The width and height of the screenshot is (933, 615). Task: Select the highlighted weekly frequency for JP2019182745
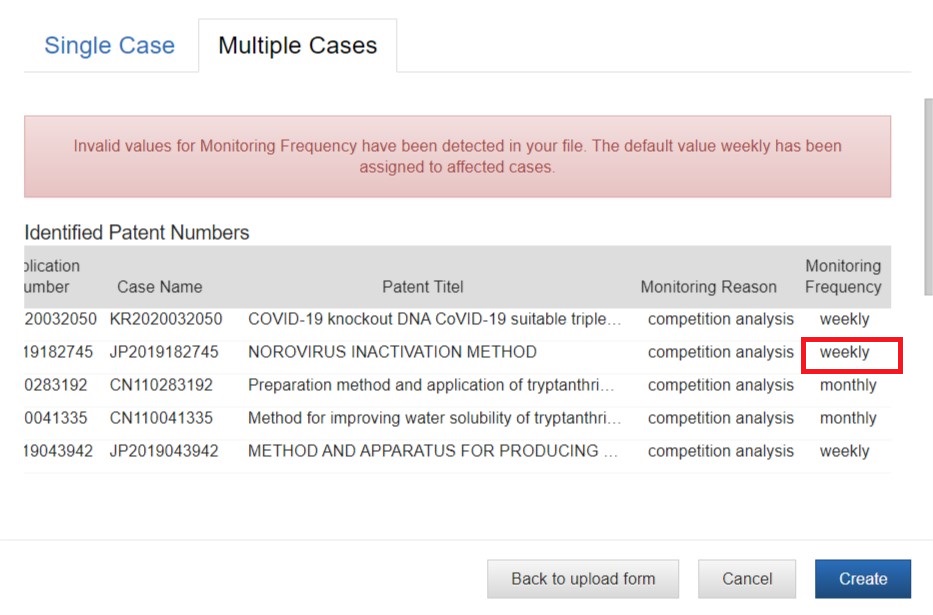coord(844,352)
